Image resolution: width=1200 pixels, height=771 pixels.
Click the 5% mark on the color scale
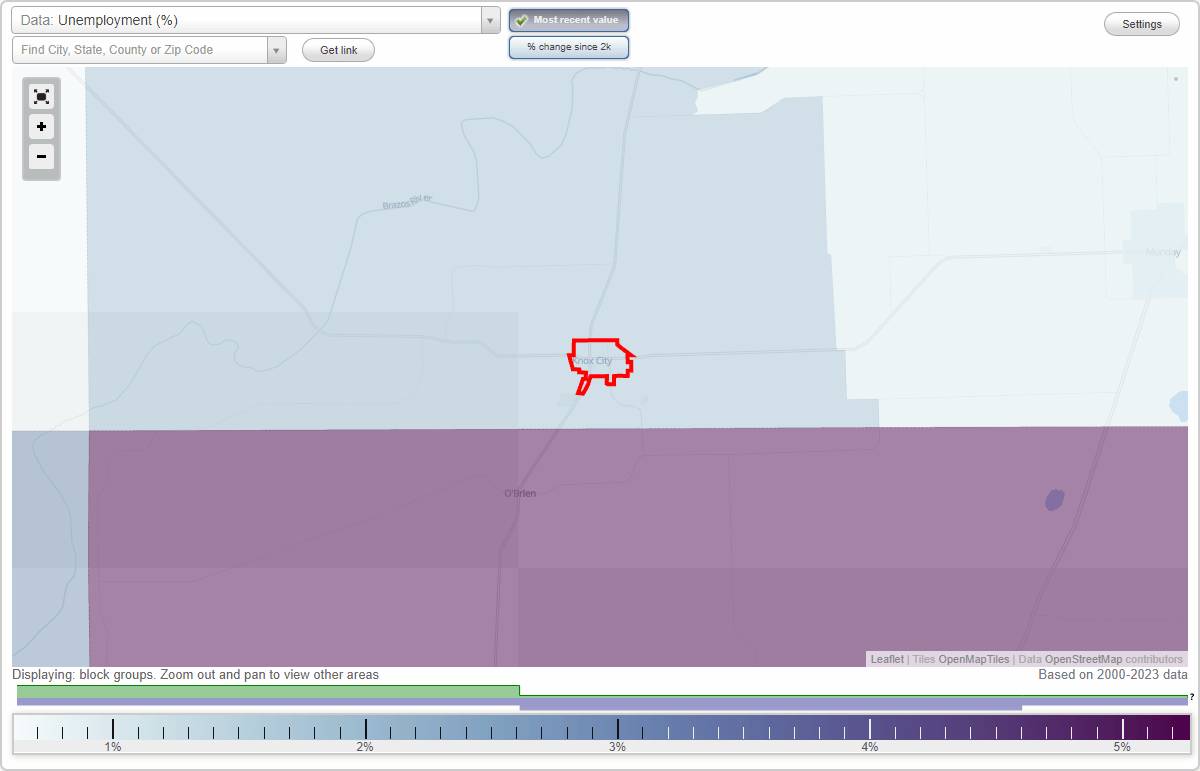(x=1122, y=747)
